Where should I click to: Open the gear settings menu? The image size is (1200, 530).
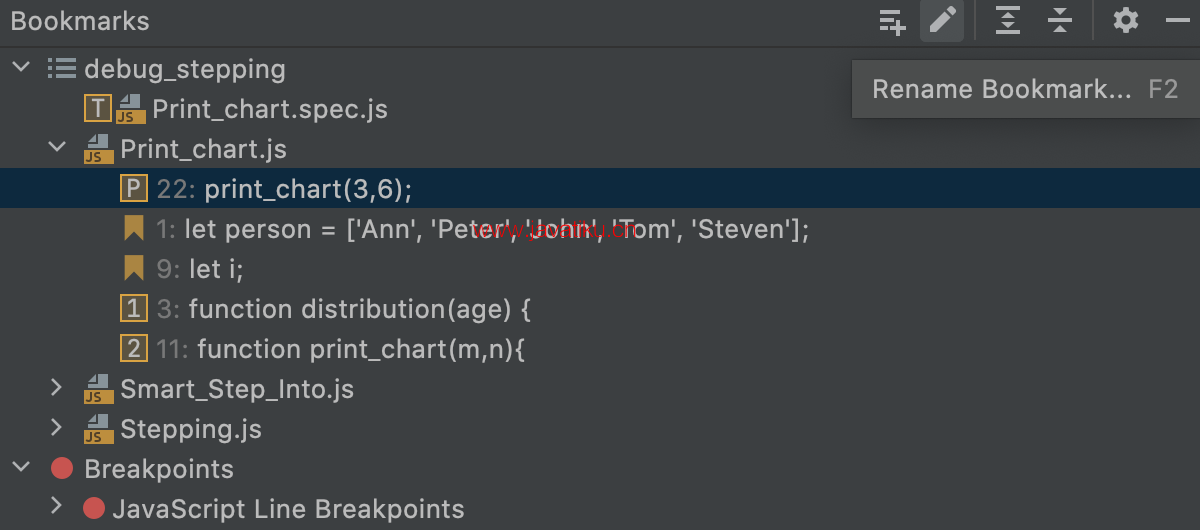click(1126, 21)
